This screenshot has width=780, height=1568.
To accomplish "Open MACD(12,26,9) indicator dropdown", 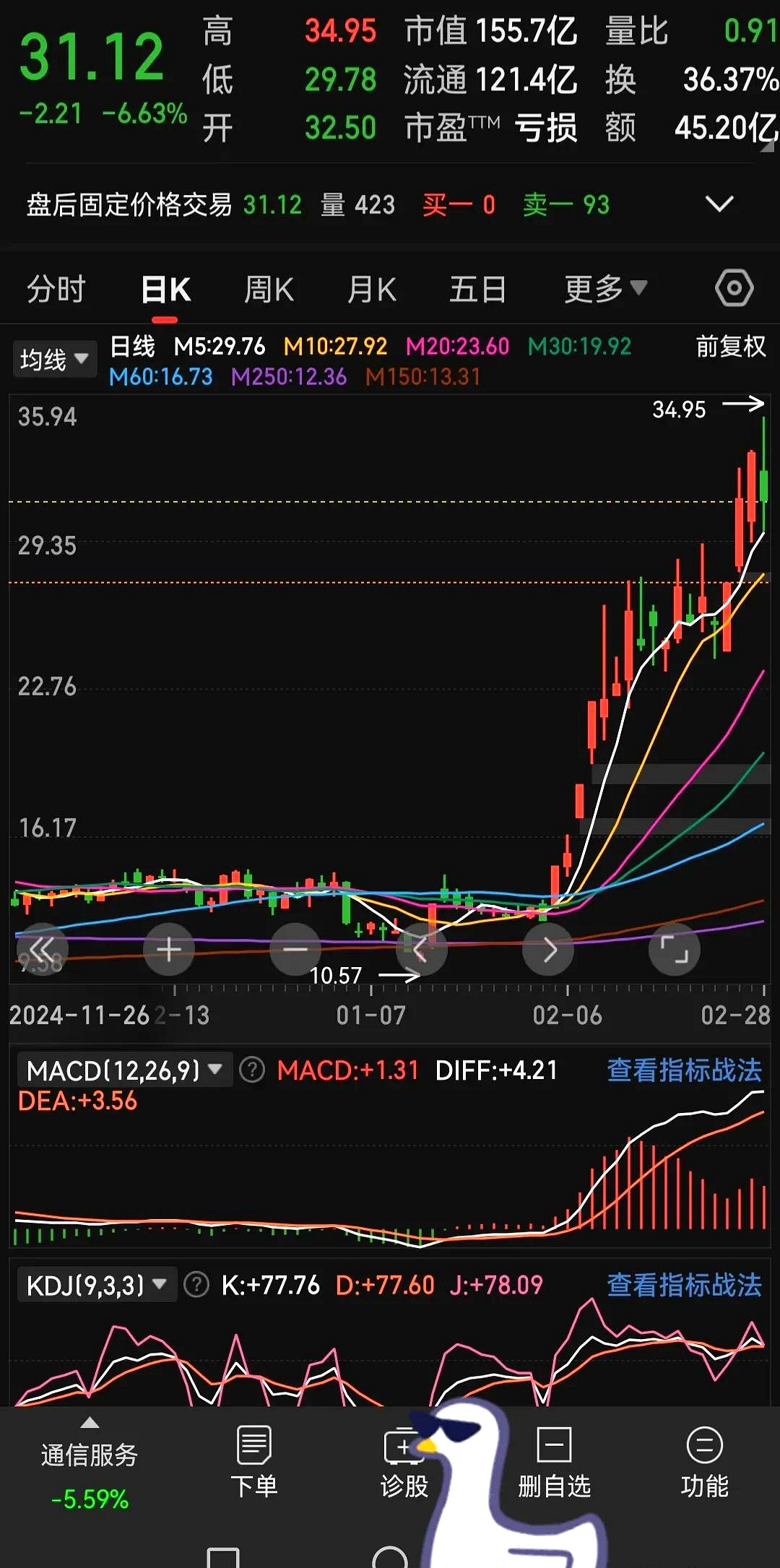I will [123, 1070].
